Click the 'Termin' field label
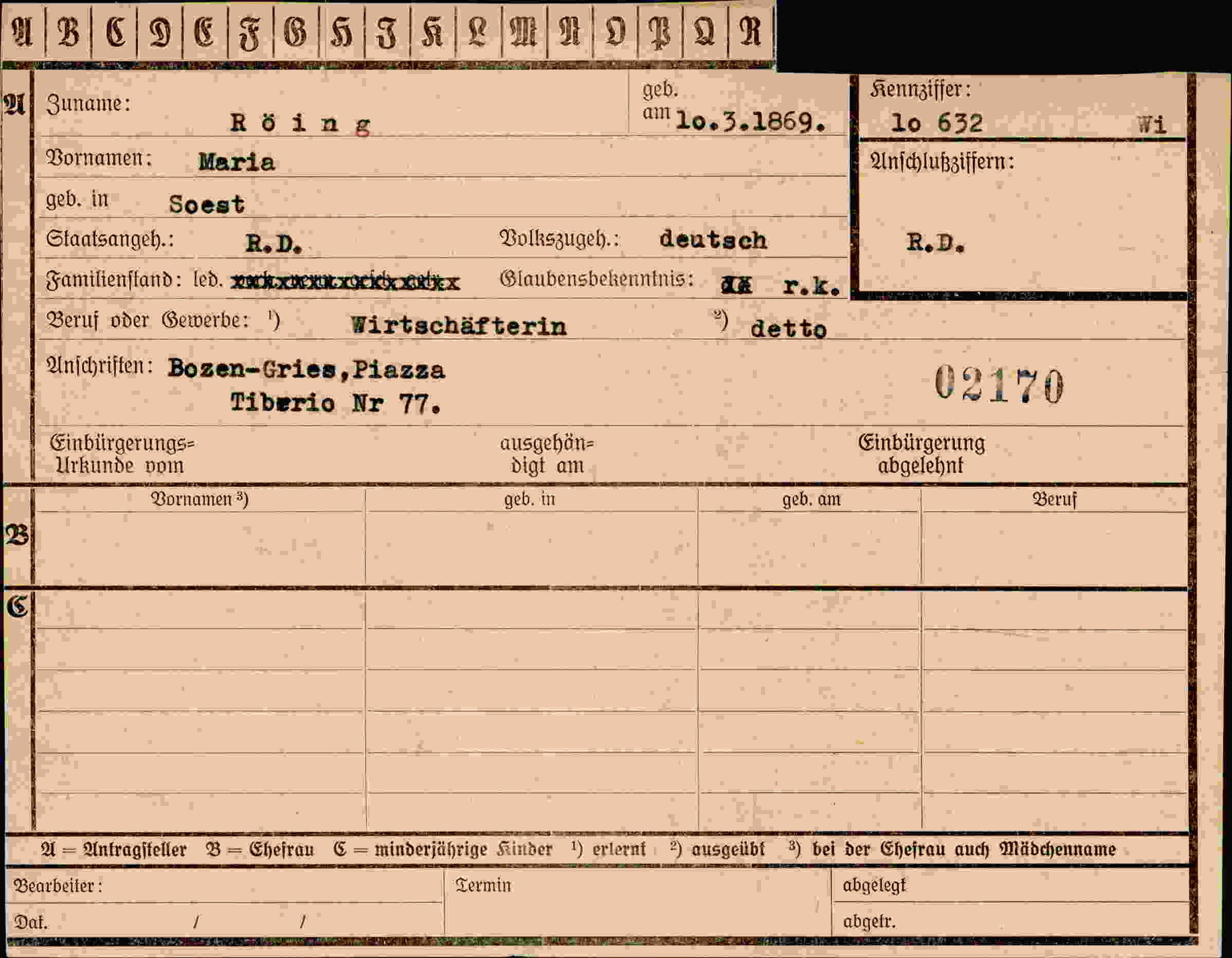Image resolution: width=1232 pixels, height=958 pixels. click(483, 885)
